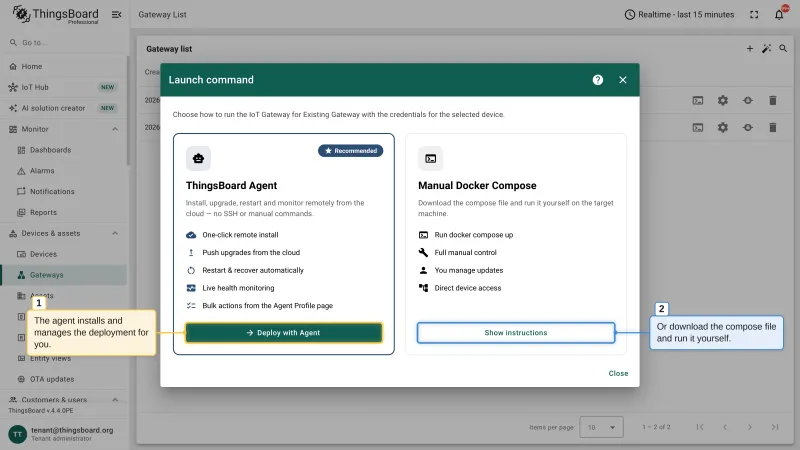Click the Alarms triangle icon

(21, 171)
